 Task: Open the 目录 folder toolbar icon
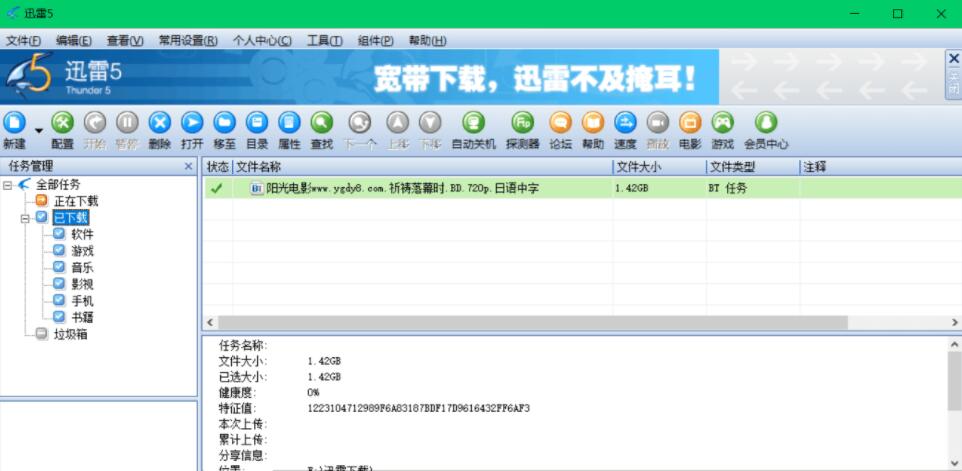(x=257, y=123)
